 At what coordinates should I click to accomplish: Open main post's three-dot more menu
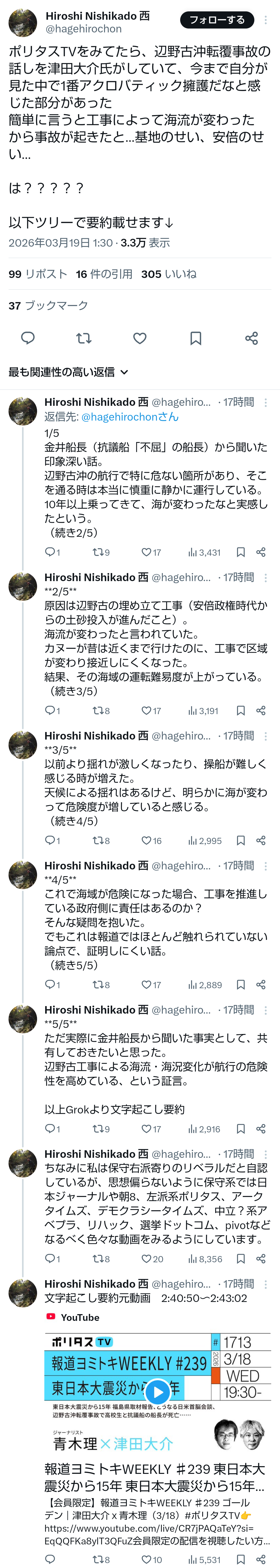click(x=265, y=20)
